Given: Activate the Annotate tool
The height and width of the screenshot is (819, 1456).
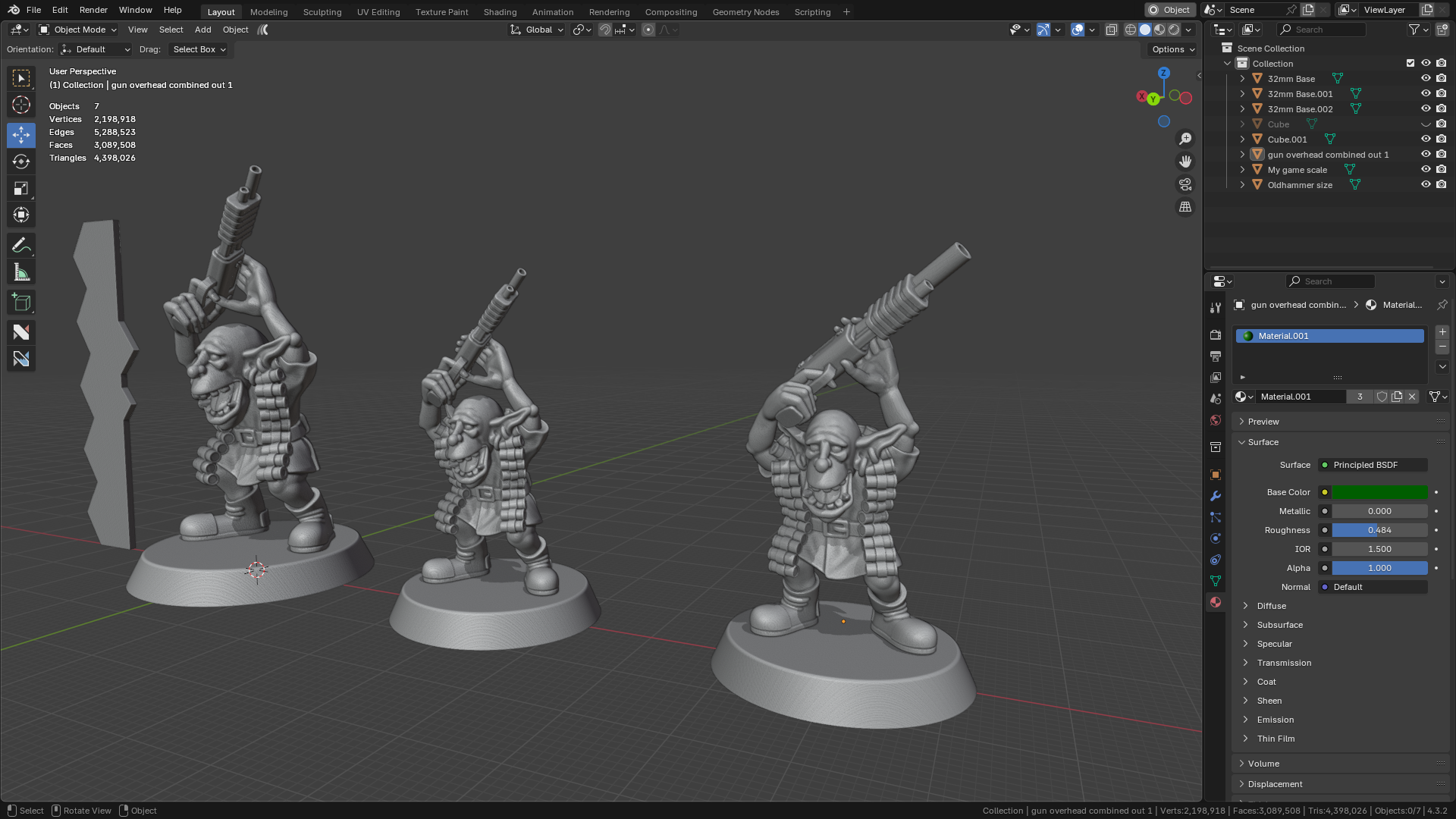Looking at the screenshot, I should [21, 245].
